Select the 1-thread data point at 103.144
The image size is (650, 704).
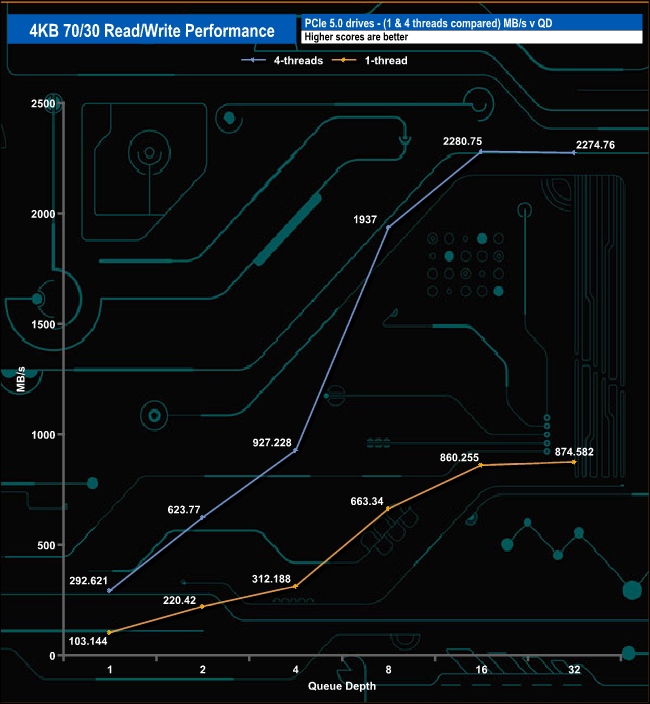tap(110, 633)
